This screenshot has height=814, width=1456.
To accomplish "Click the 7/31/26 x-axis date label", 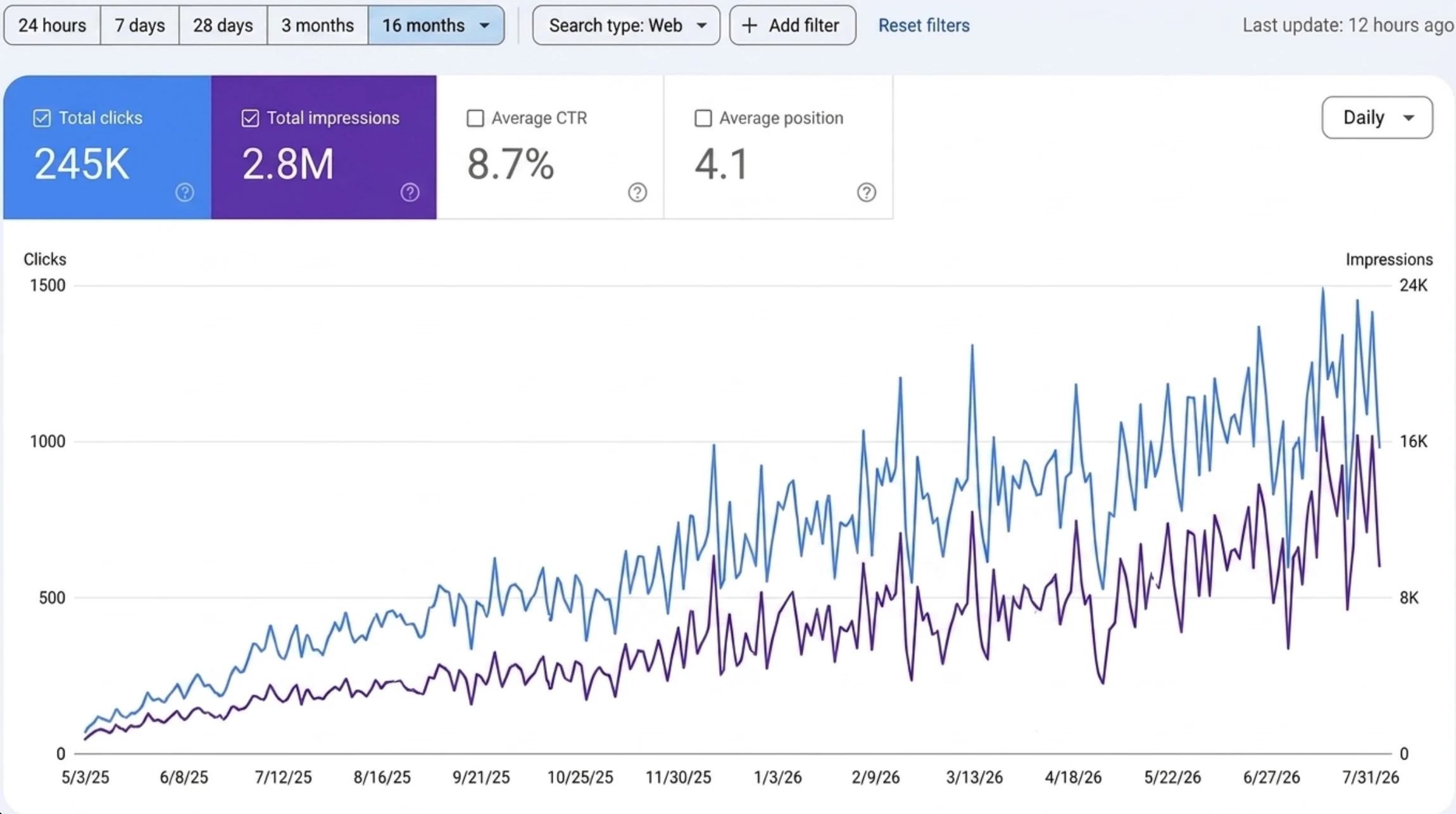I will pyautogui.click(x=1371, y=777).
